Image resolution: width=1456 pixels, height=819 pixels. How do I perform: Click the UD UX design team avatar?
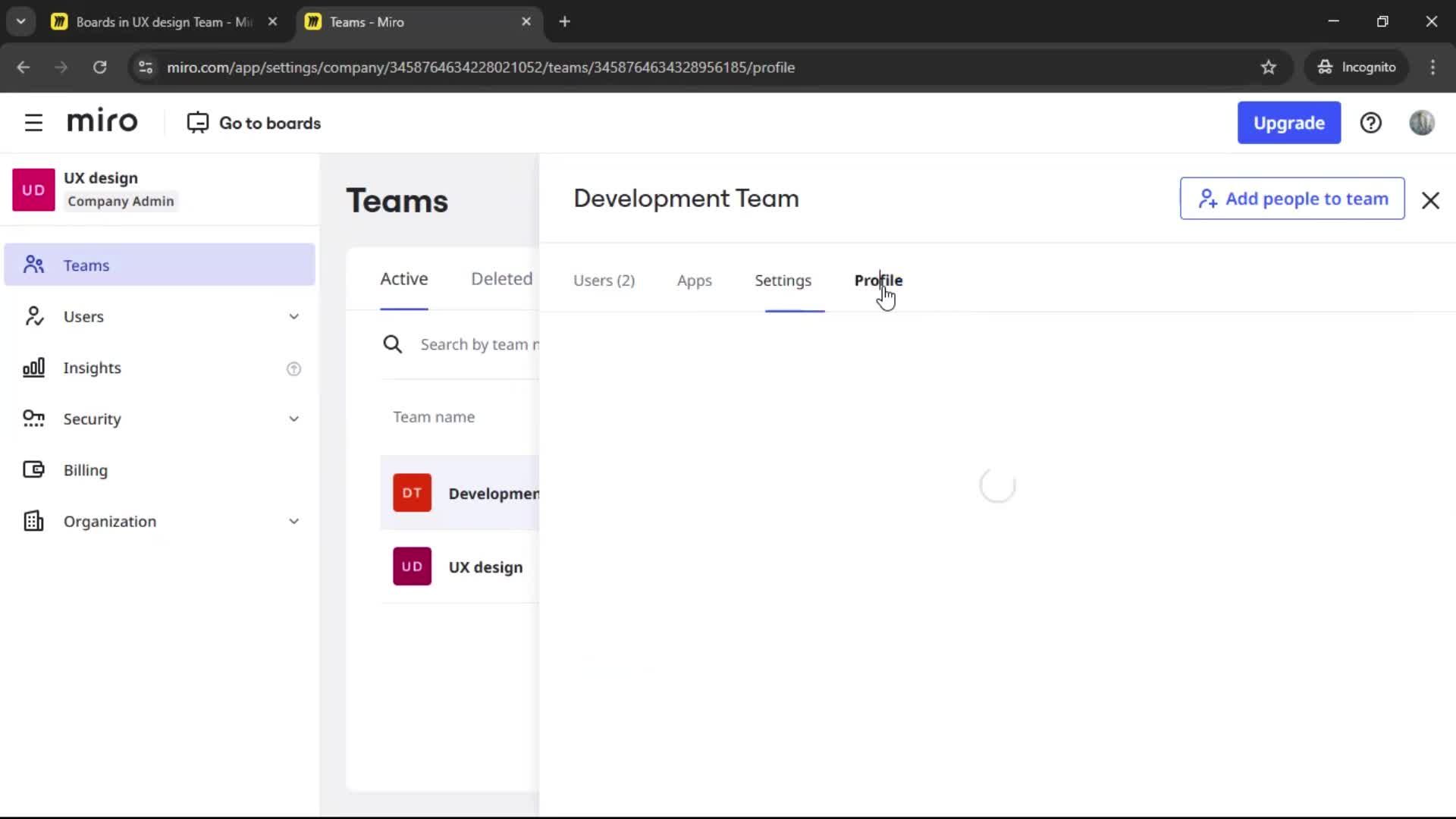coord(412,566)
